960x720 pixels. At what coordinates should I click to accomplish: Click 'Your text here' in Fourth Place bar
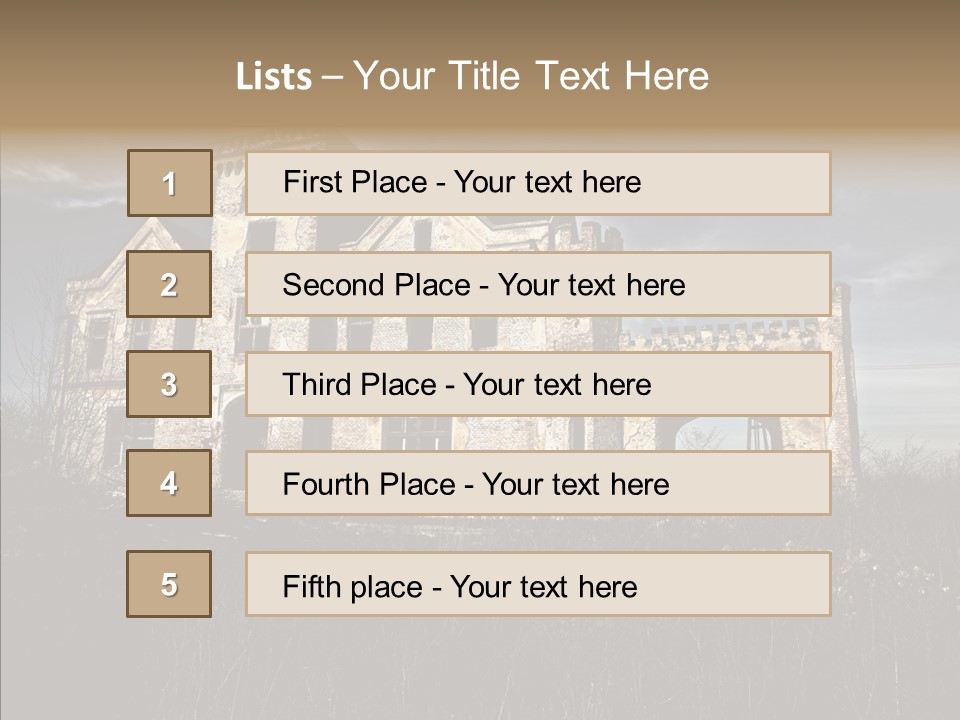coord(576,484)
